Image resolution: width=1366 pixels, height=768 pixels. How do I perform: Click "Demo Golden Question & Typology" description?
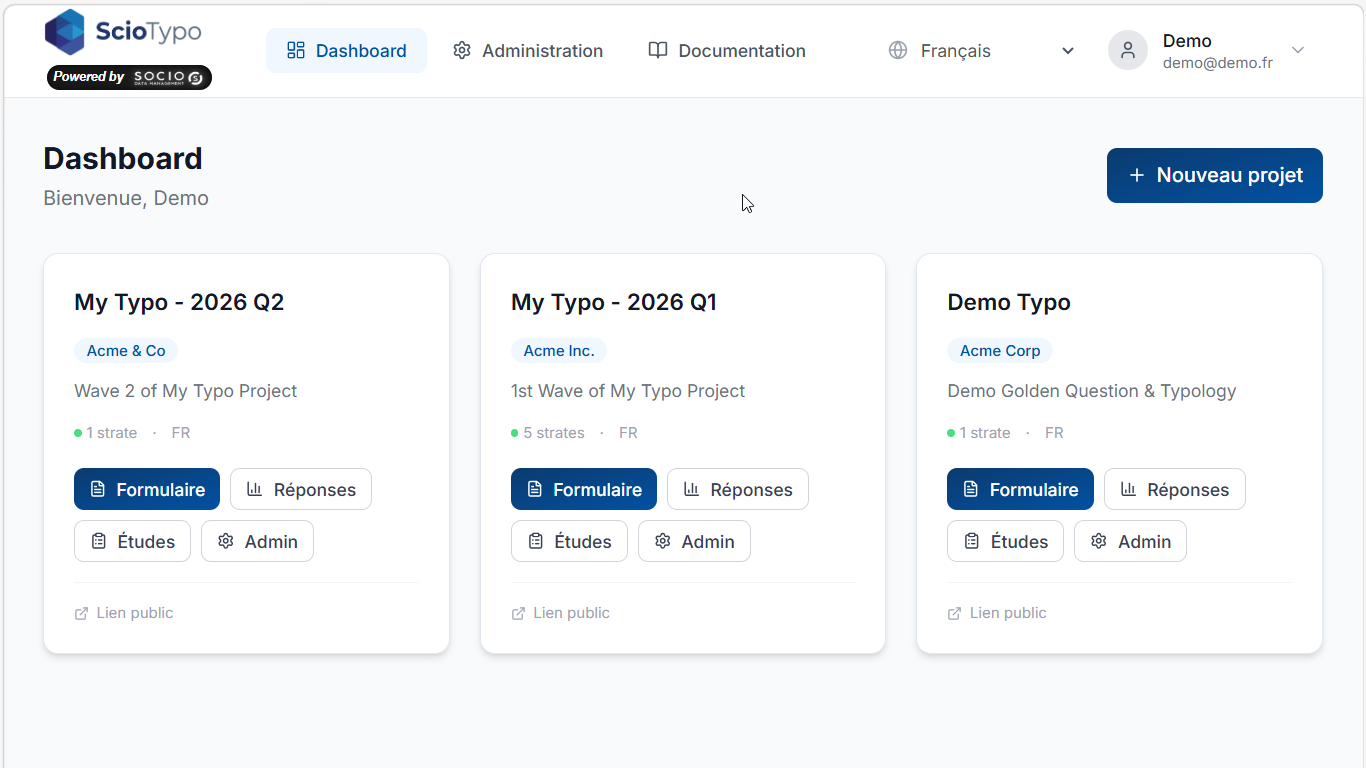[x=1092, y=391]
